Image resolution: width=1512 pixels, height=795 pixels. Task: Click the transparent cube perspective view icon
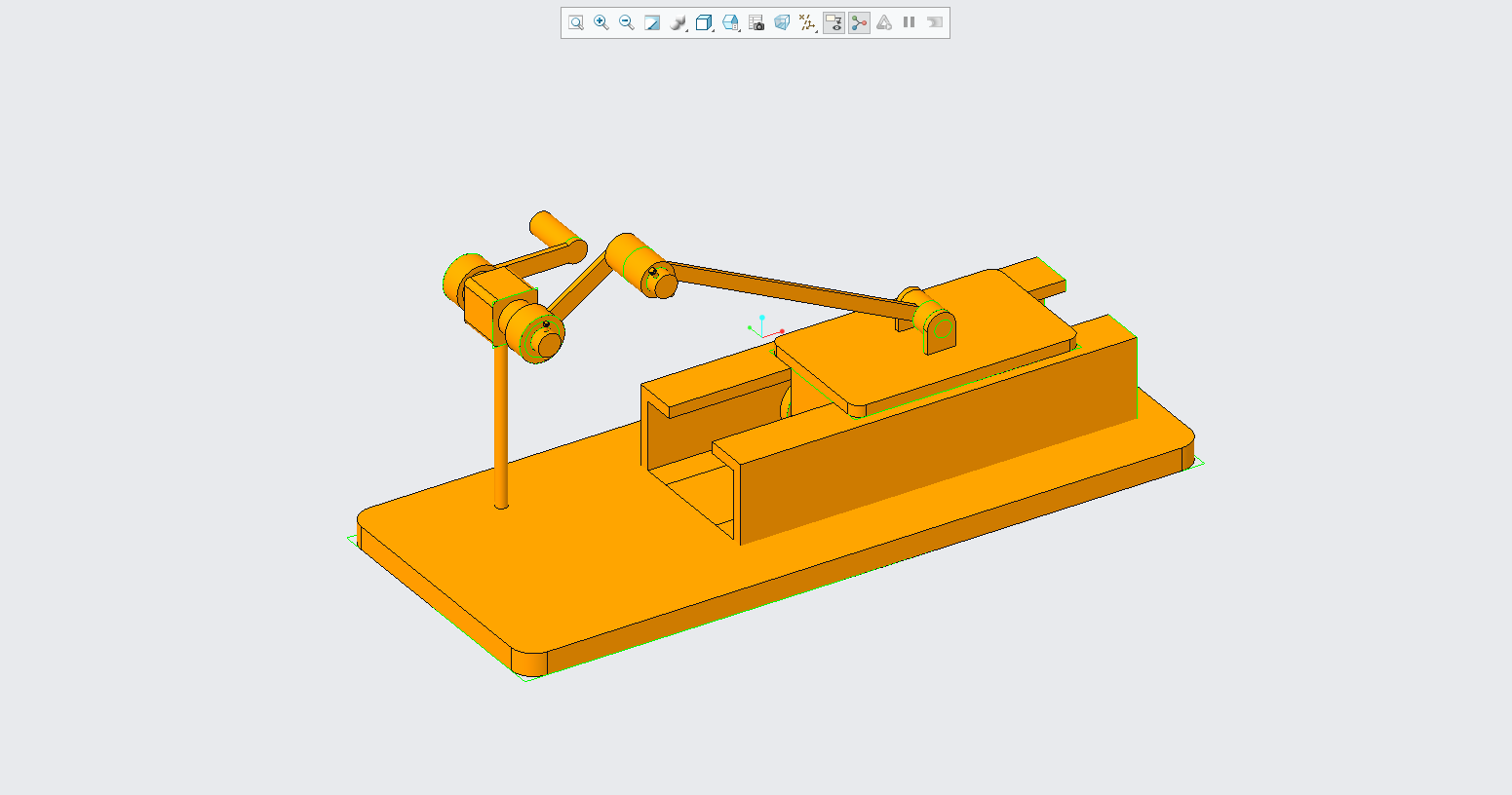(782, 22)
